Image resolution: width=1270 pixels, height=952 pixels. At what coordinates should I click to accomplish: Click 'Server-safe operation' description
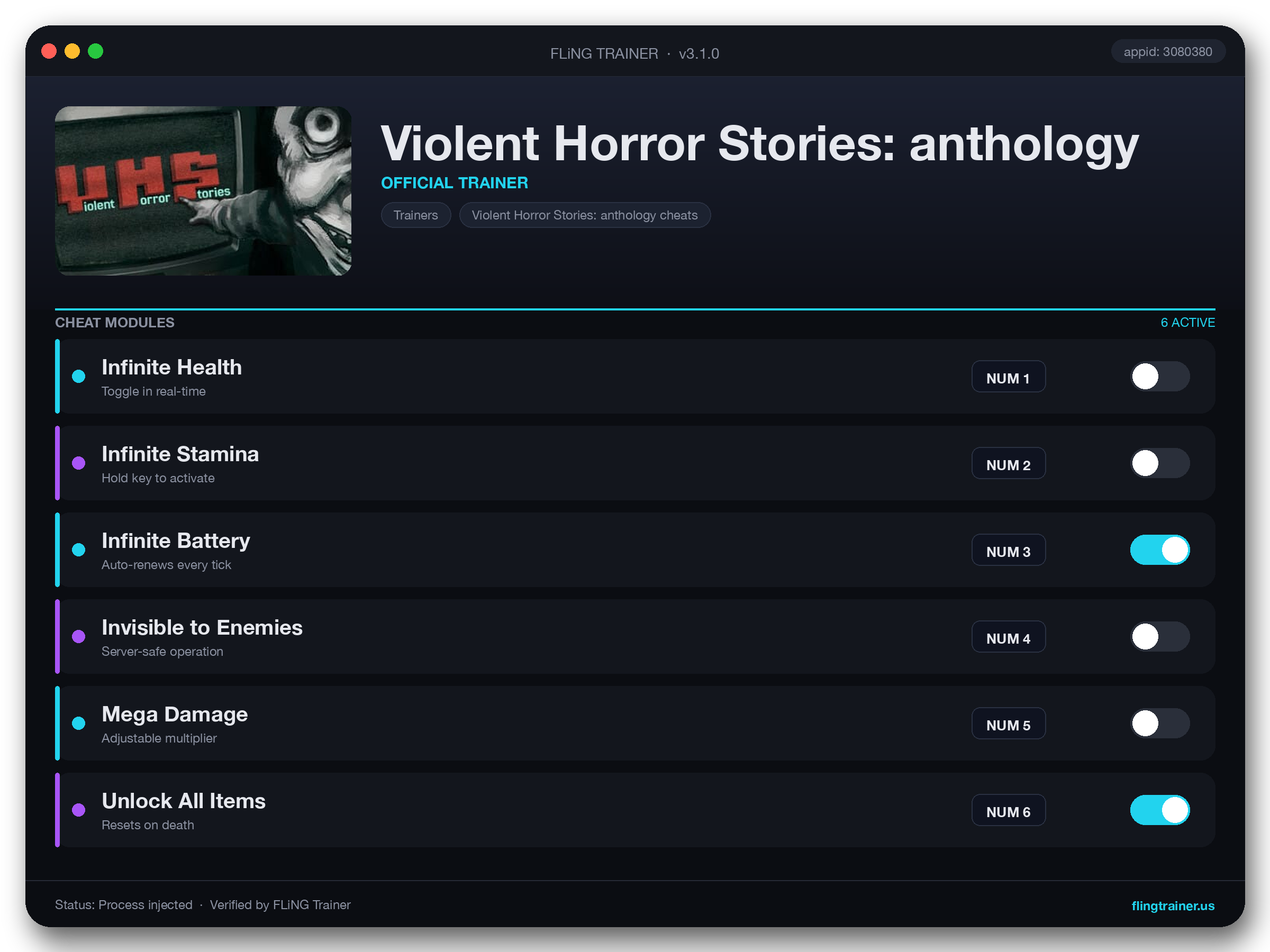(162, 651)
